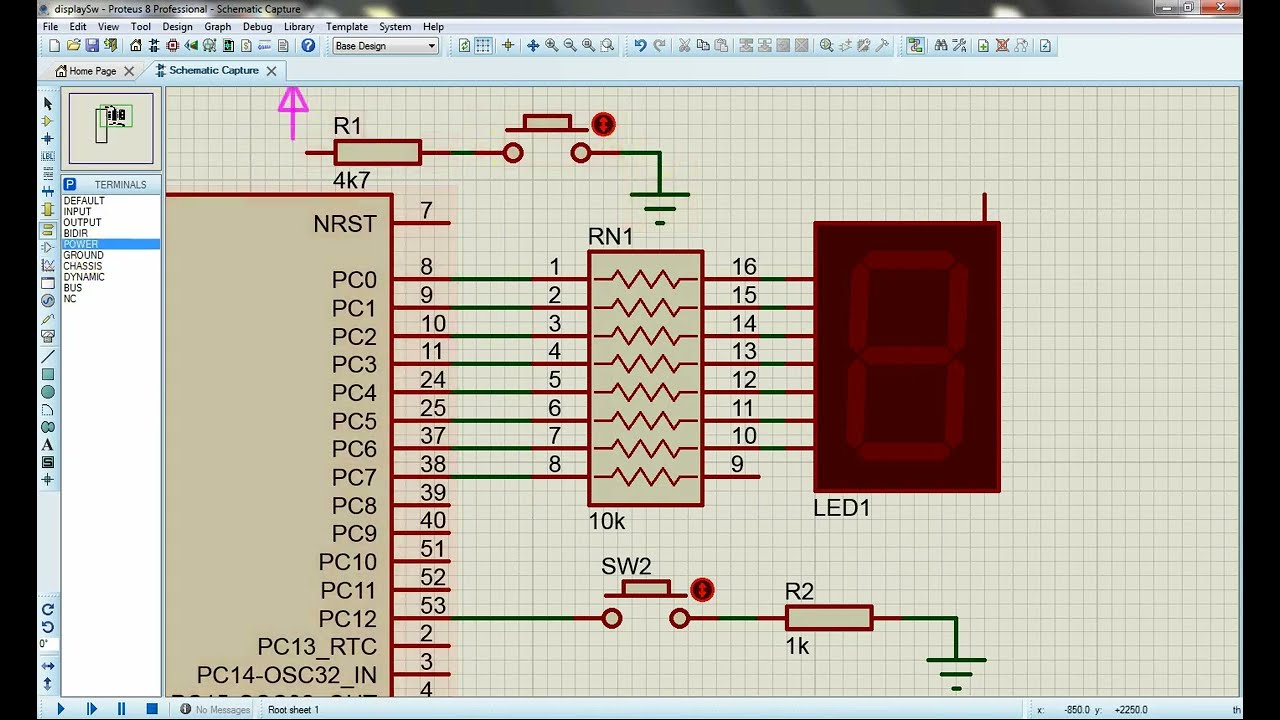The width and height of the screenshot is (1280, 720).
Task: Open the System menu
Action: 395,27
